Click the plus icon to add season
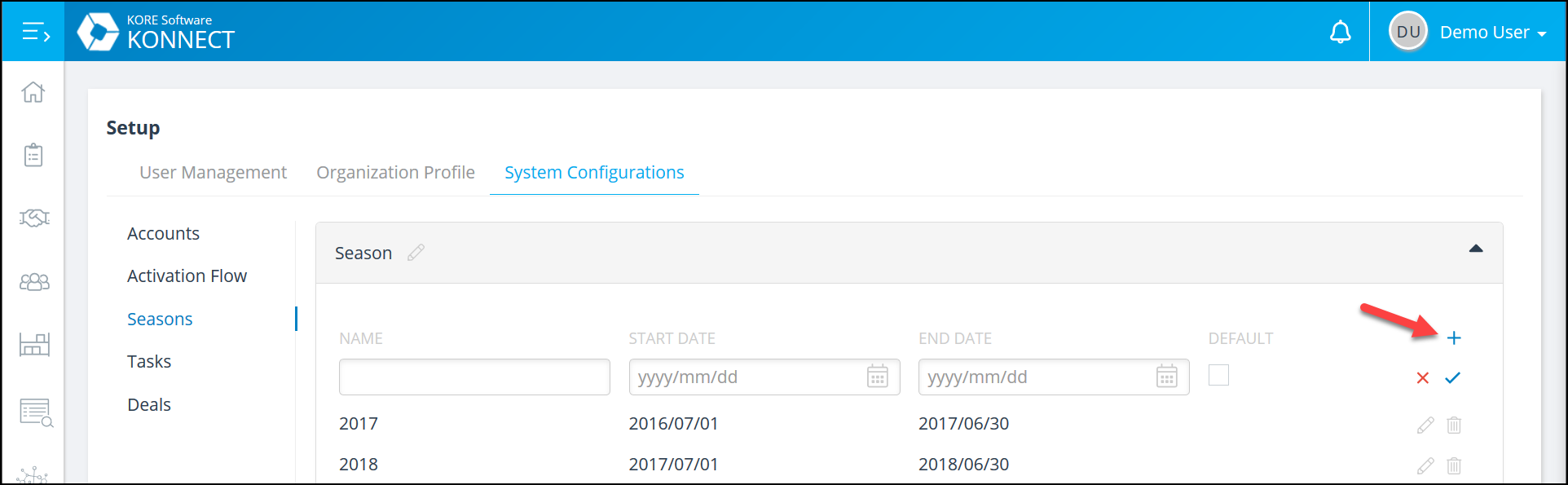This screenshot has height=485, width=1568. tap(1454, 337)
